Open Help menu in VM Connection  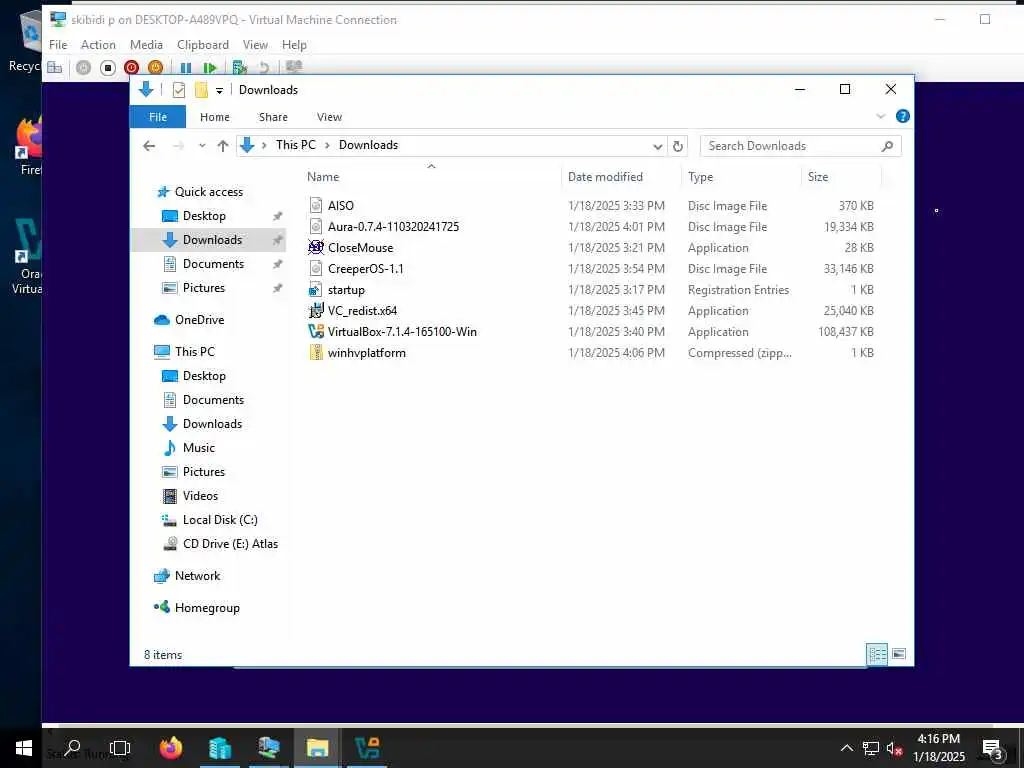[x=294, y=44]
